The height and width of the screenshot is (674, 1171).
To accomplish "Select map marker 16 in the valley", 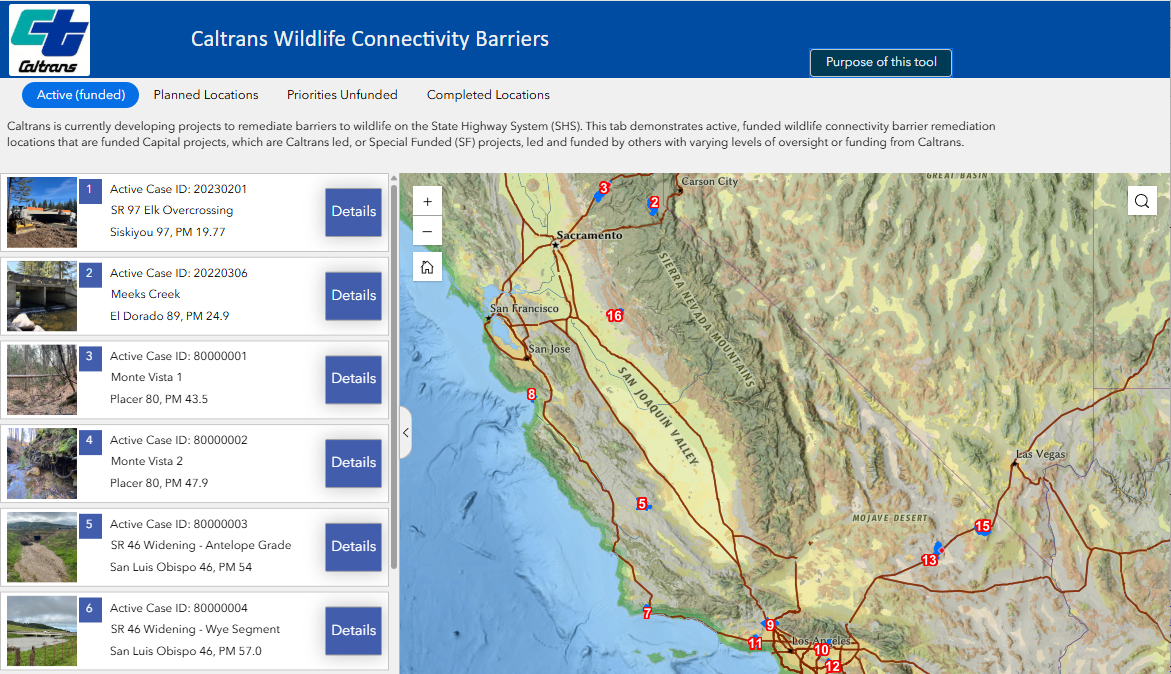I will (615, 316).
